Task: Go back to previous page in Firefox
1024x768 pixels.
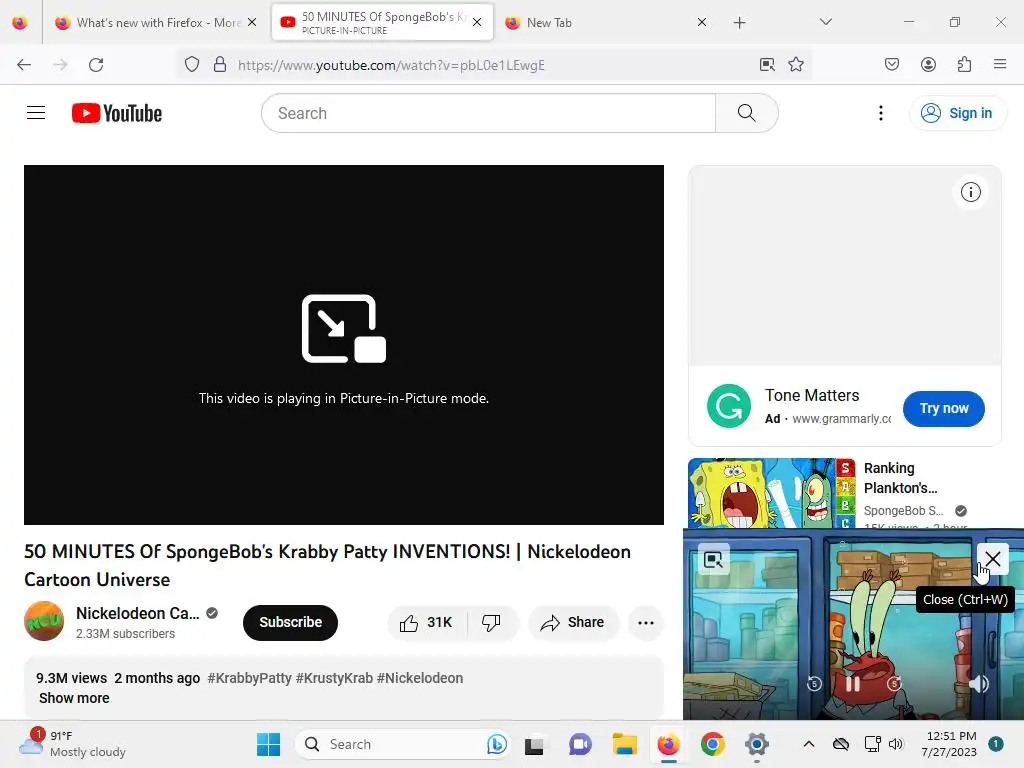Action: (24, 65)
